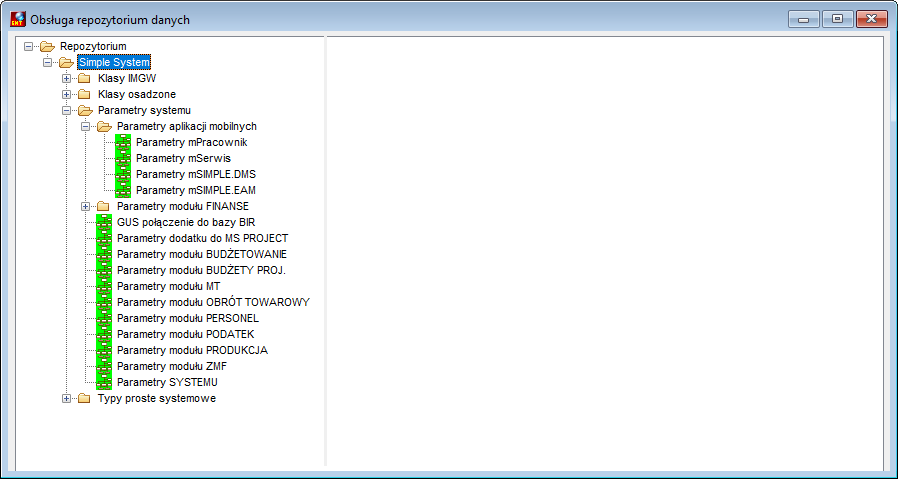Click the Parametry mSIMPLE.DMS green icon
The height and width of the screenshot is (479, 898).
[x=123, y=174]
